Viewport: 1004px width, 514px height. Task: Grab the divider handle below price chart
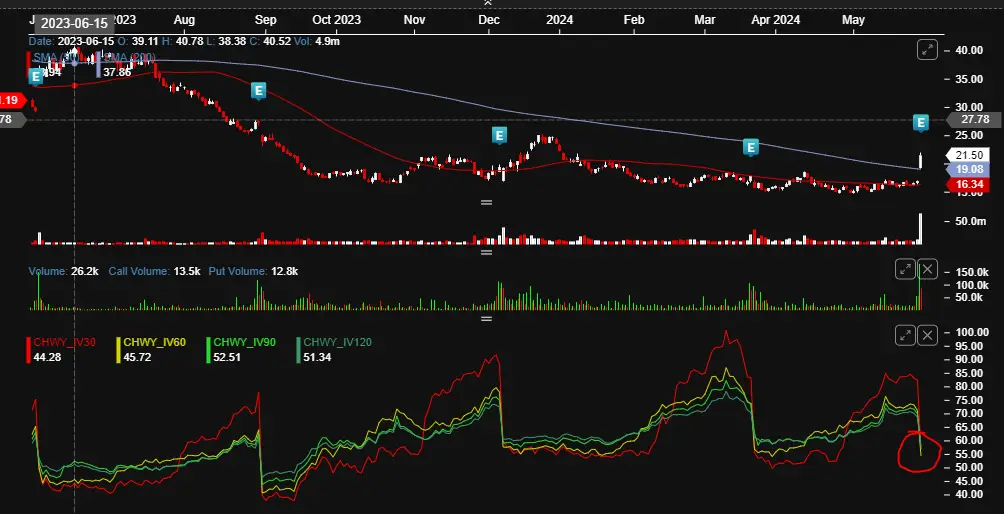click(x=486, y=202)
